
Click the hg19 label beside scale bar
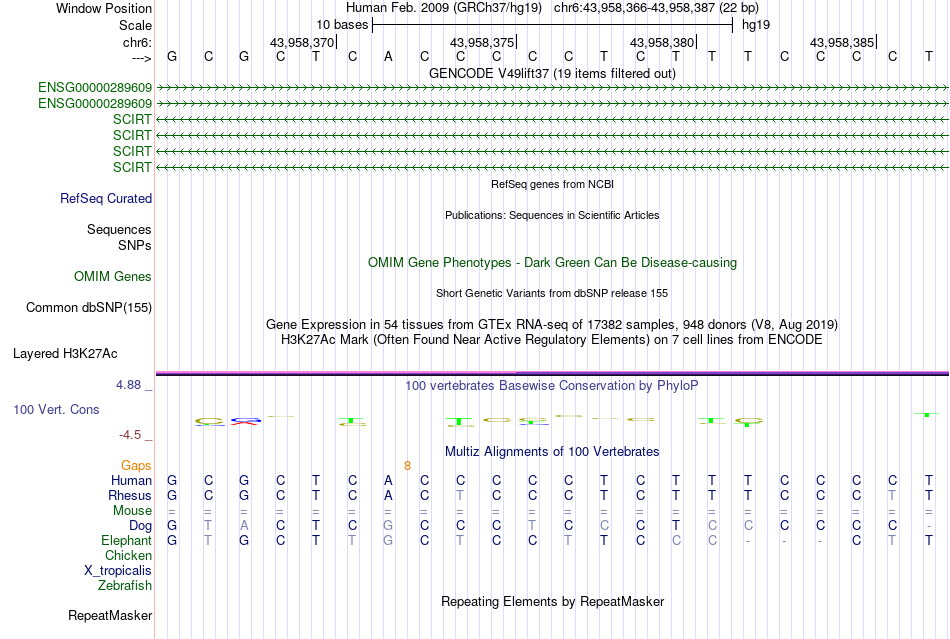[756, 25]
